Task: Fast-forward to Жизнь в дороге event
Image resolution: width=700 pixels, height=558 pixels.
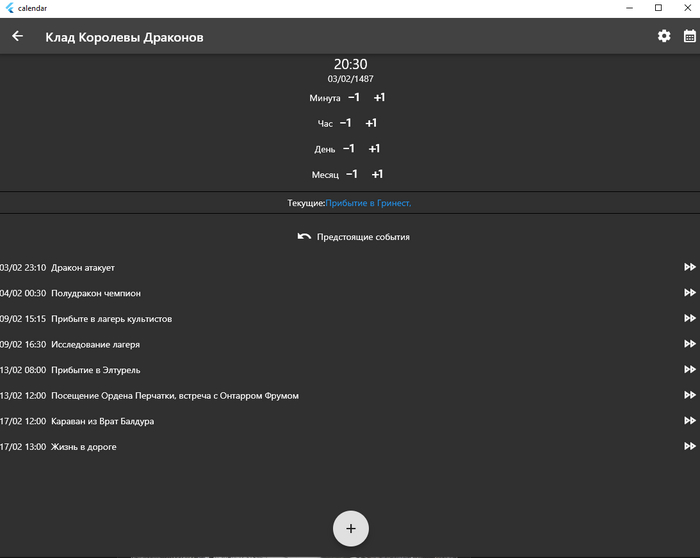Action: [x=690, y=446]
